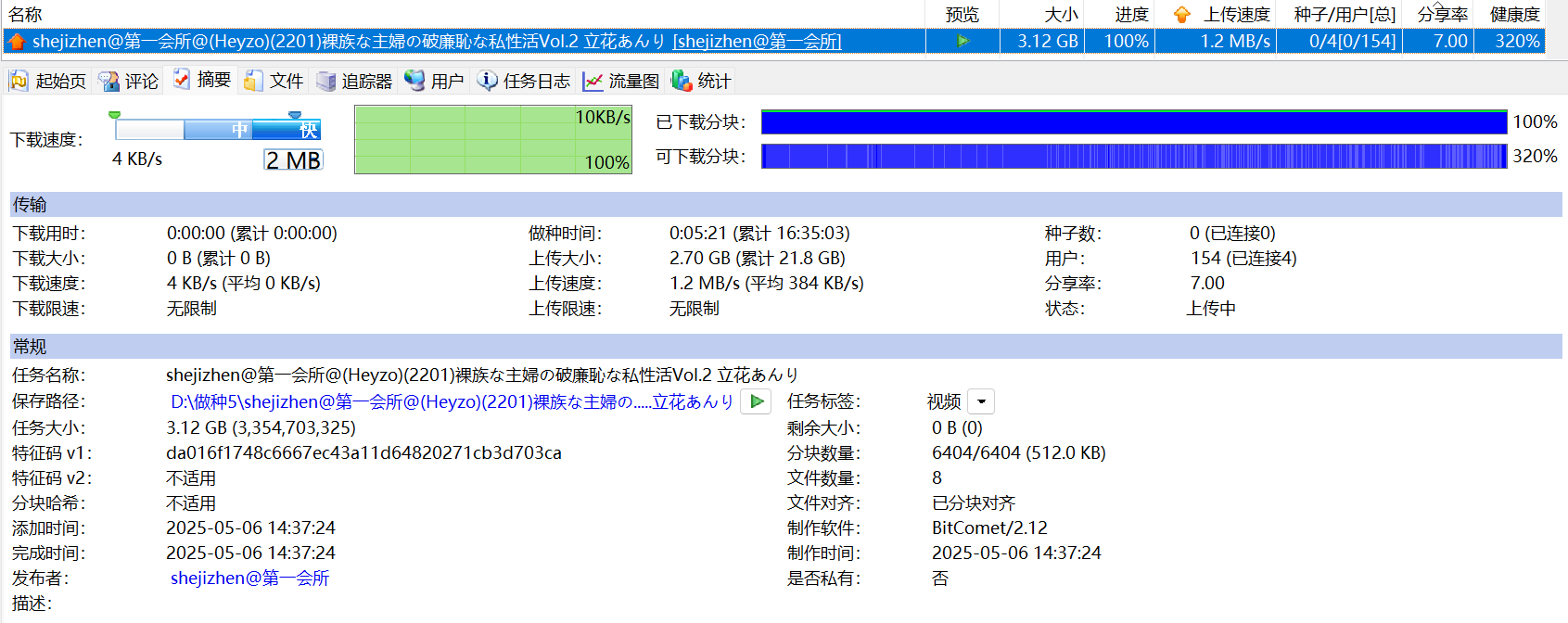
Task: Click the [shejizhen@第一会所] link in task row
Action: click(x=757, y=41)
